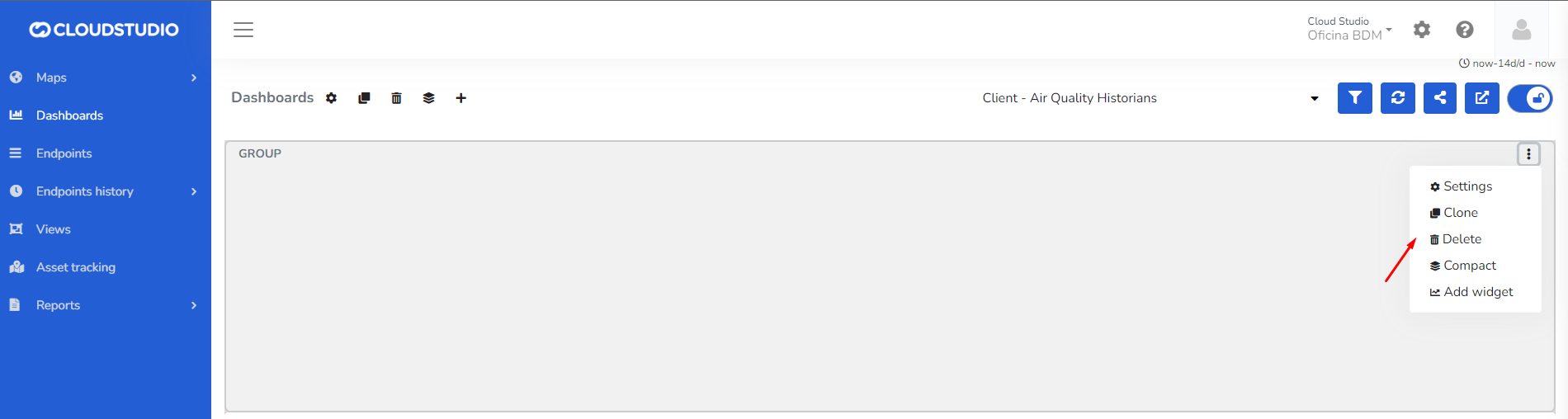Toggle the hamburger sidebar menu
This screenshot has width=1568, height=419.
point(243,30)
